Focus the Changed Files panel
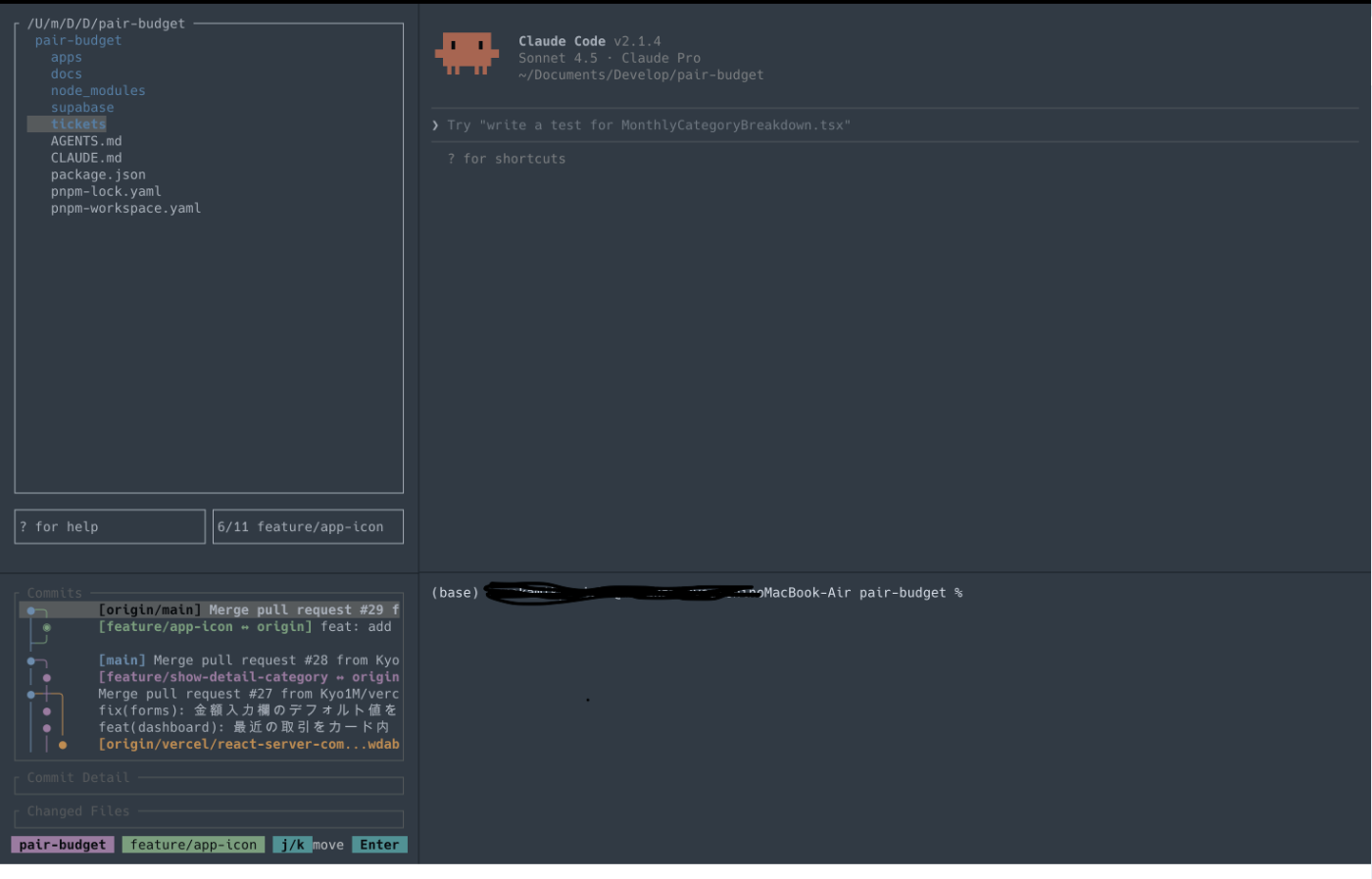 (x=209, y=818)
